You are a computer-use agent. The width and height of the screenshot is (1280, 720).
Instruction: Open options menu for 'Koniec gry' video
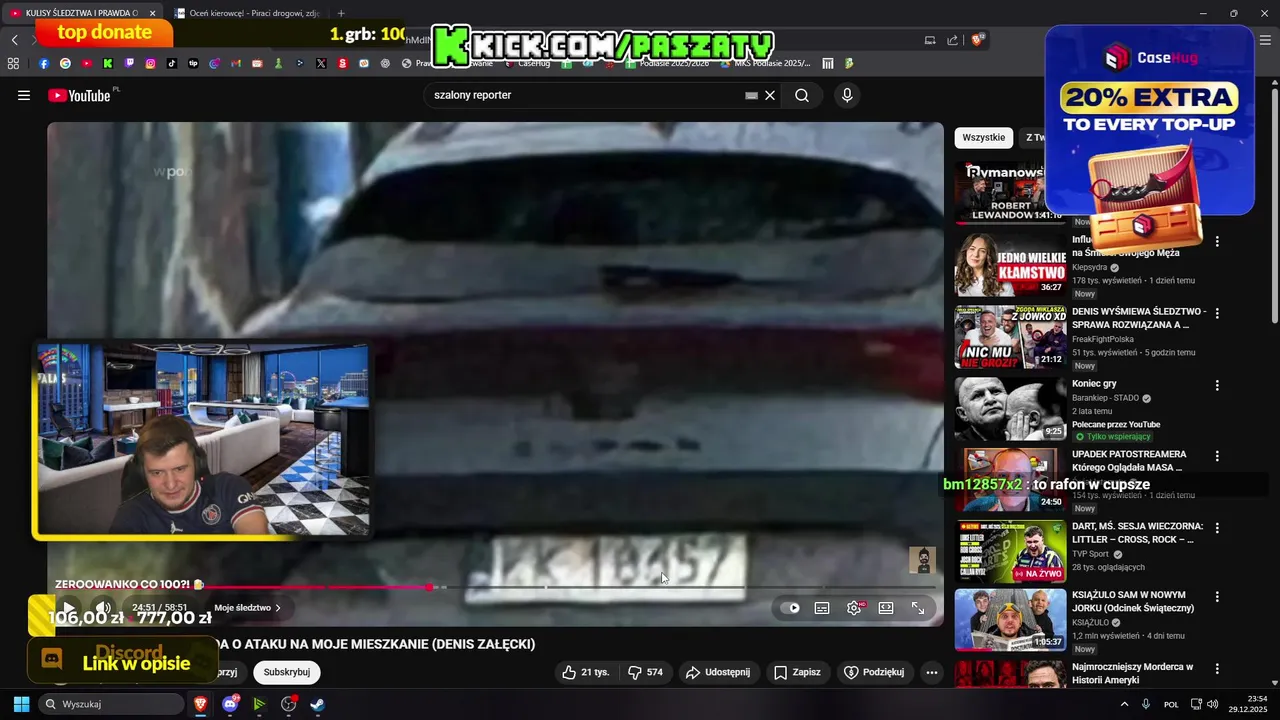tap(1217, 385)
